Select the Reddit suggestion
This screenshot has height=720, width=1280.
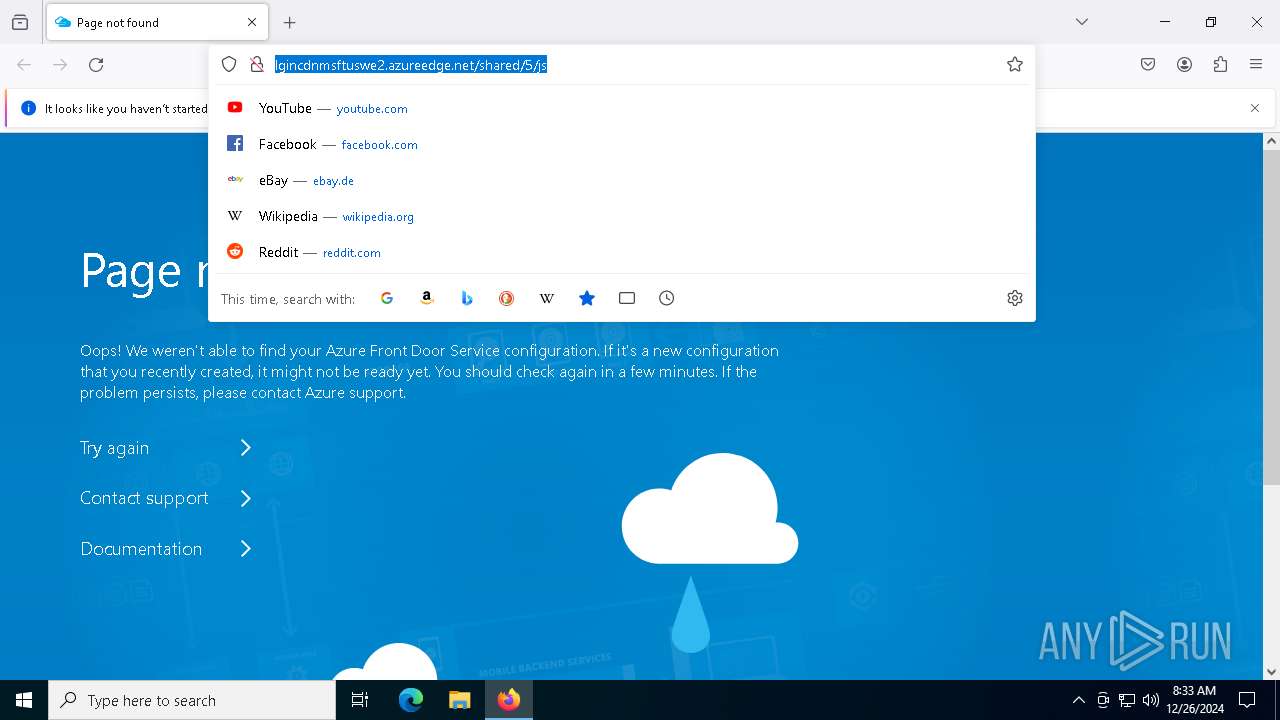[x=622, y=252]
